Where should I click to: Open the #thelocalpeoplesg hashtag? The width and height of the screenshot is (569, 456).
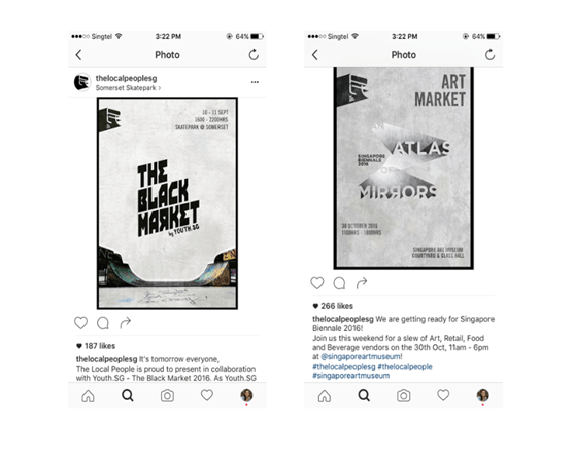[344, 366]
